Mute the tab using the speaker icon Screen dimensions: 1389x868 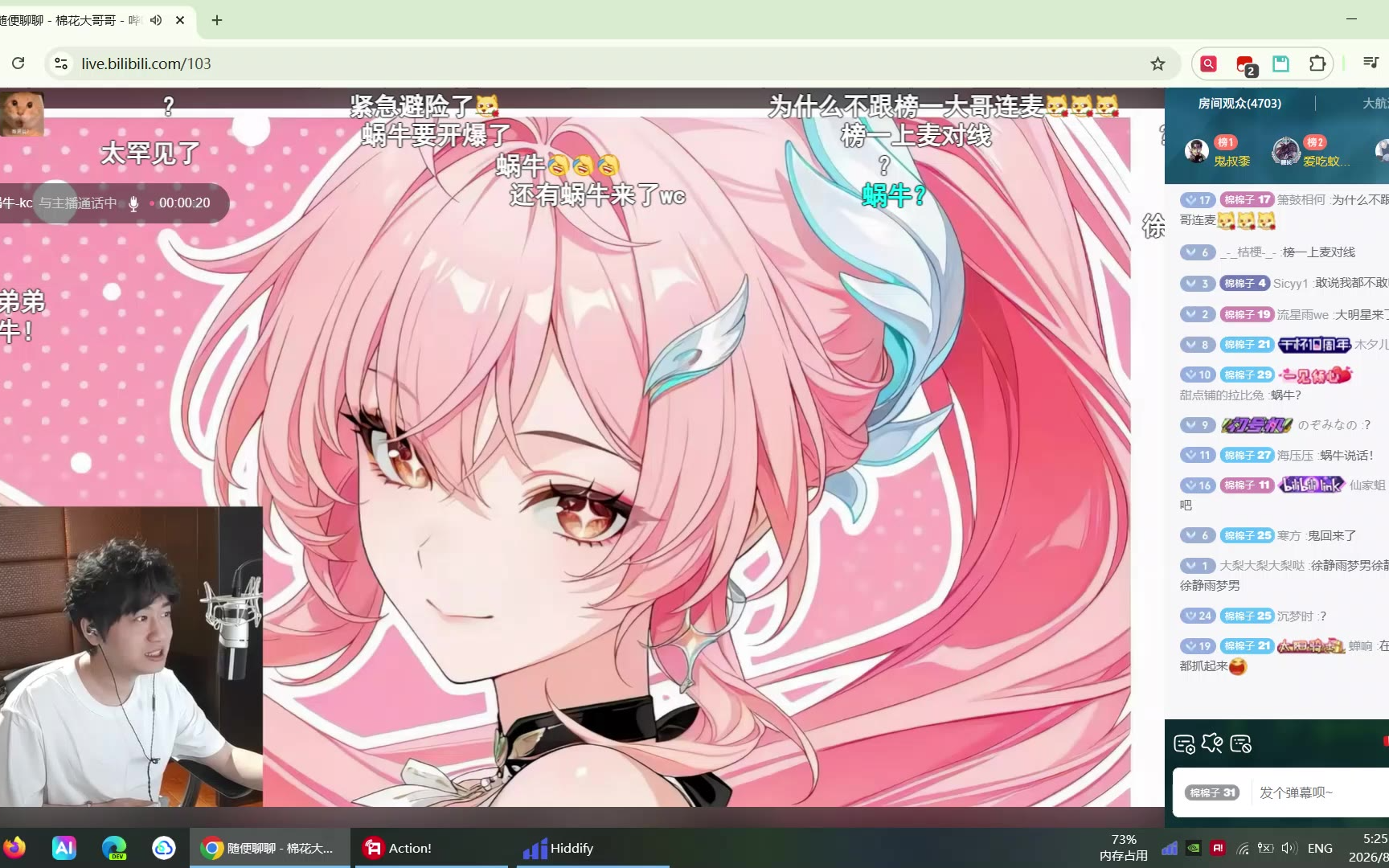(x=156, y=20)
